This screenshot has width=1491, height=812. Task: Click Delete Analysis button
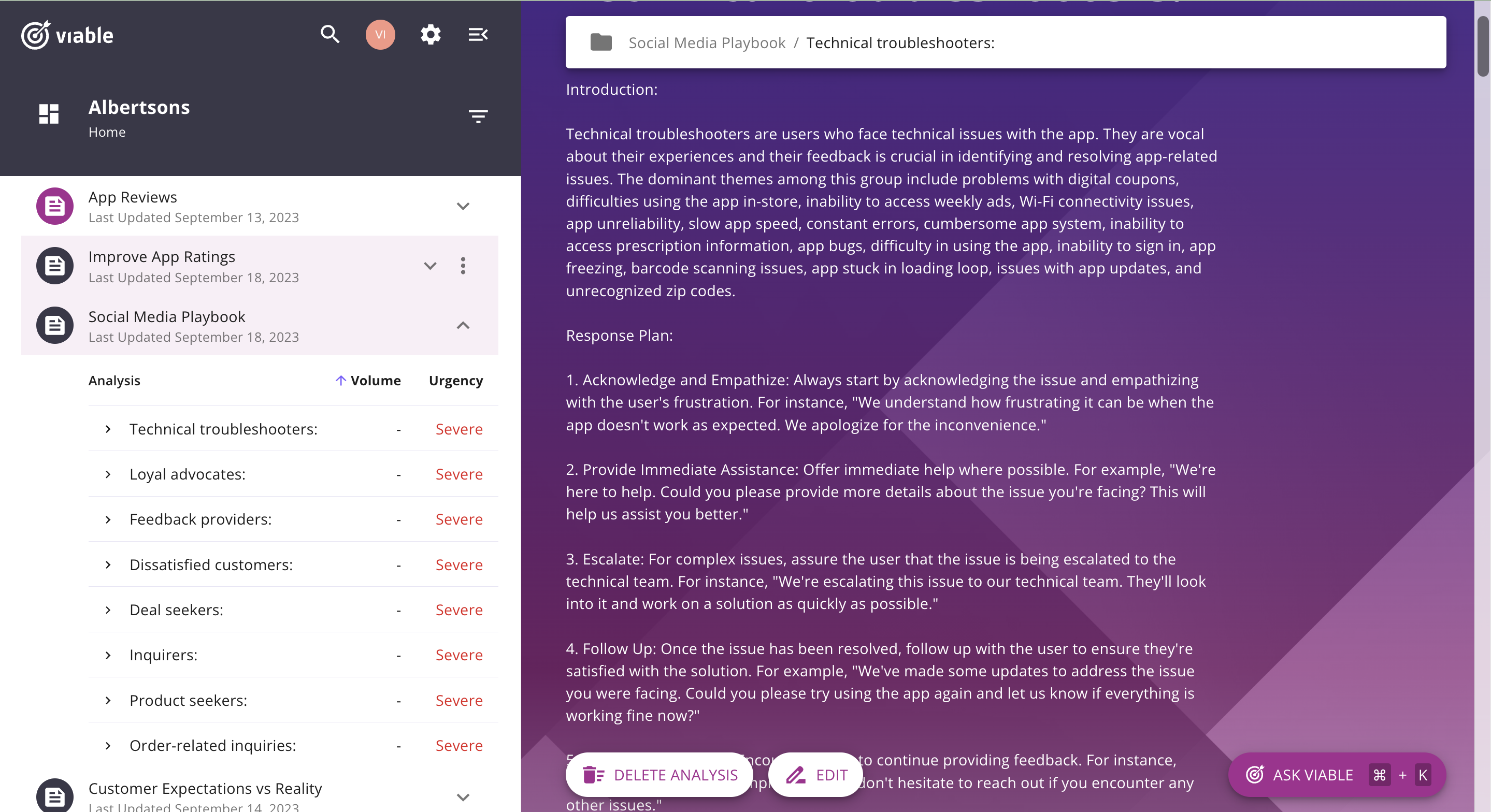point(660,775)
